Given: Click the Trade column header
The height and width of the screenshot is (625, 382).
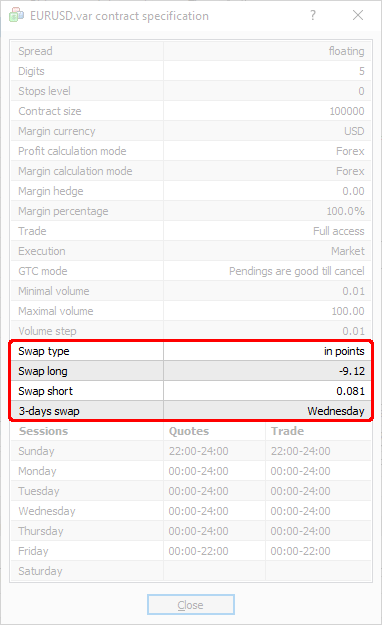Looking at the screenshot, I should [x=287, y=431].
